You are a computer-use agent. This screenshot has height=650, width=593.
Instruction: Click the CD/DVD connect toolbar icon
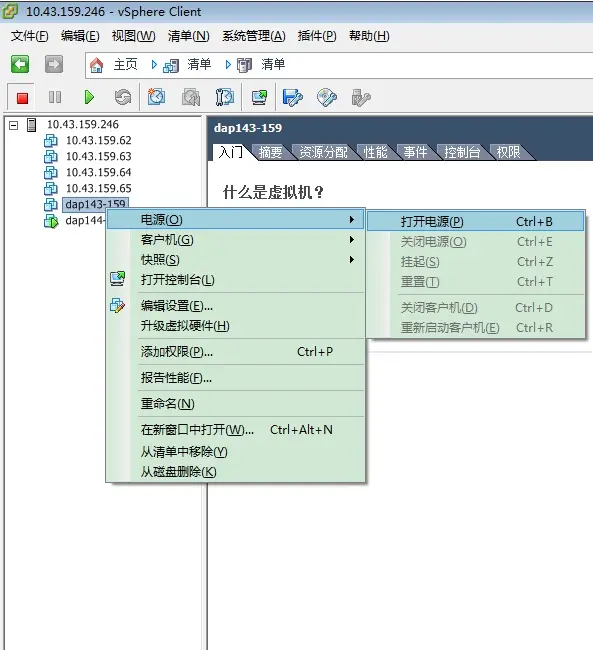pyautogui.click(x=327, y=97)
